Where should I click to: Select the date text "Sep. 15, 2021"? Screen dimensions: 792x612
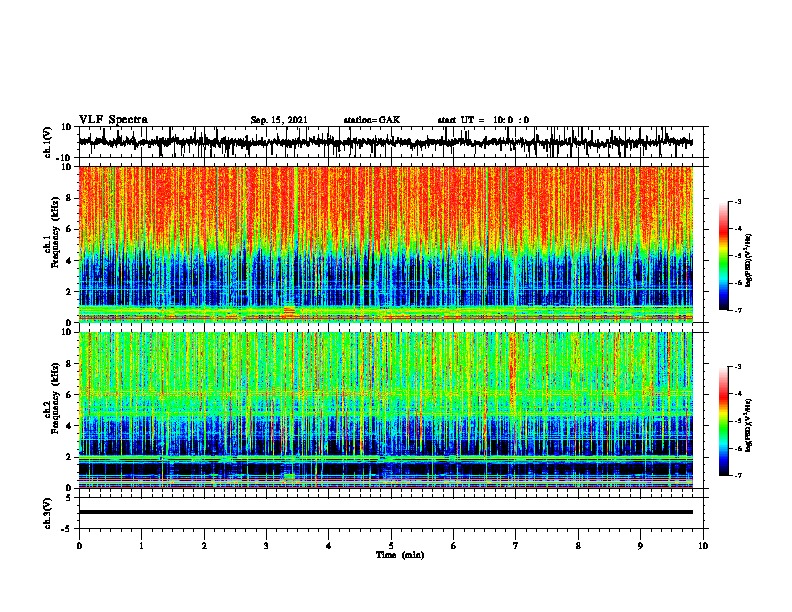point(279,120)
